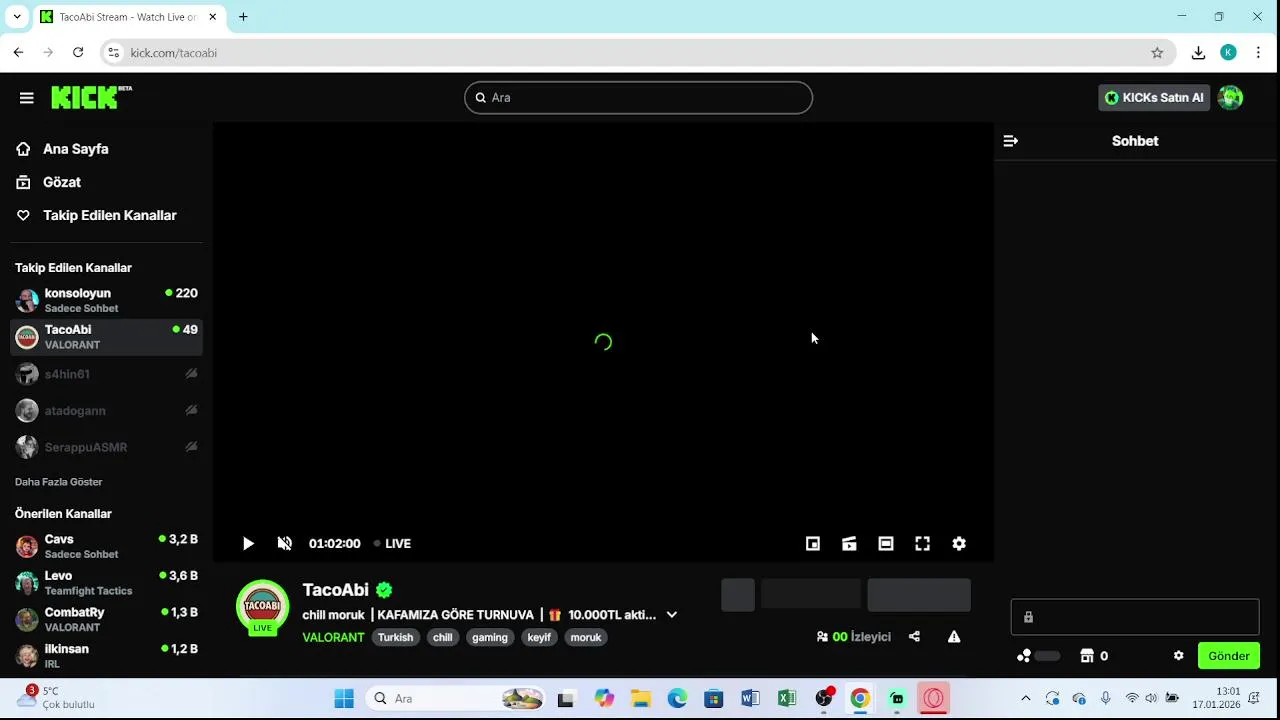Click the LIVE indicator in player
Screen dimensions: 1280x720
pos(392,544)
